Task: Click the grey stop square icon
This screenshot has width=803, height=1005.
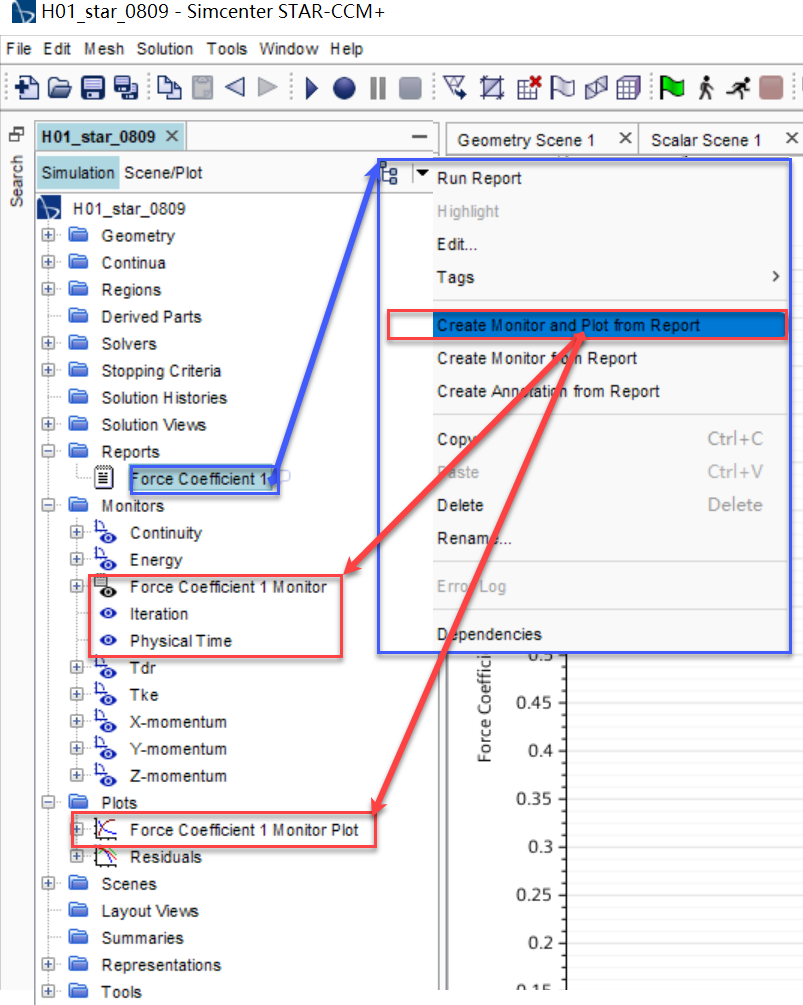Action: pyautogui.click(x=410, y=88)
